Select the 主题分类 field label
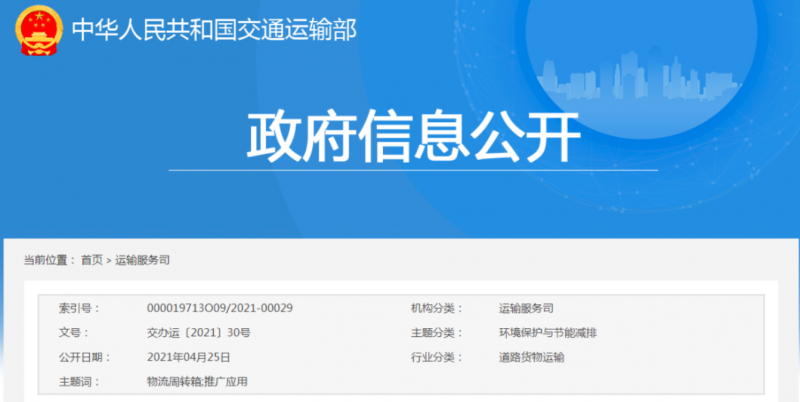 pyautogui.click(x=437, y=333)
